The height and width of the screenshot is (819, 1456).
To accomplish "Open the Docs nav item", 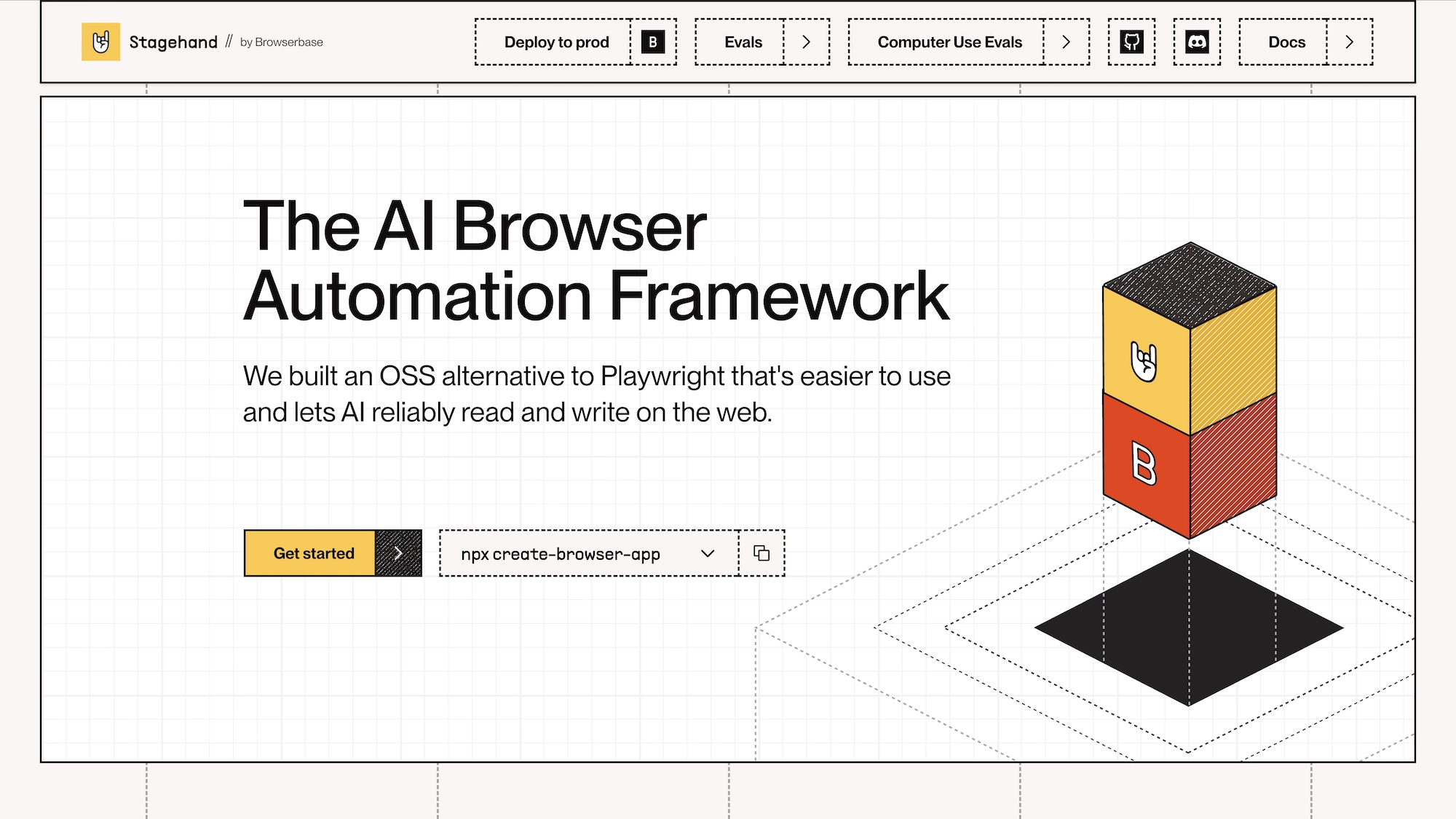I will (1286, 42).
